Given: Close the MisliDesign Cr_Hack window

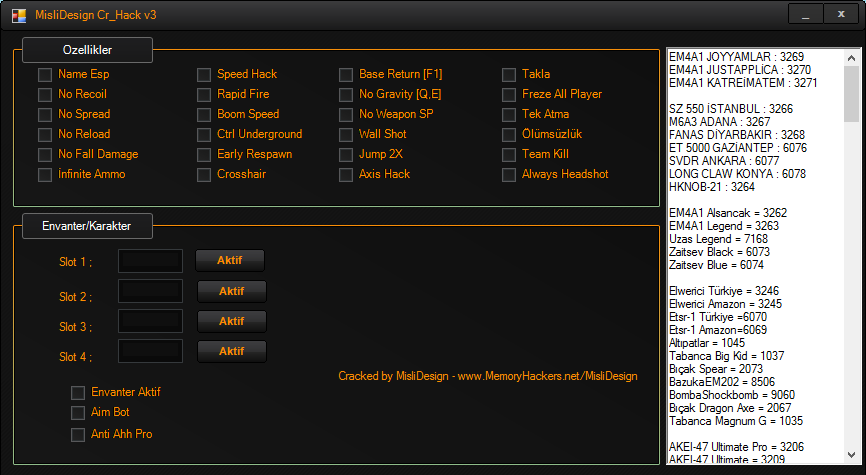Looking at the screenshot, I should point(841,14).
